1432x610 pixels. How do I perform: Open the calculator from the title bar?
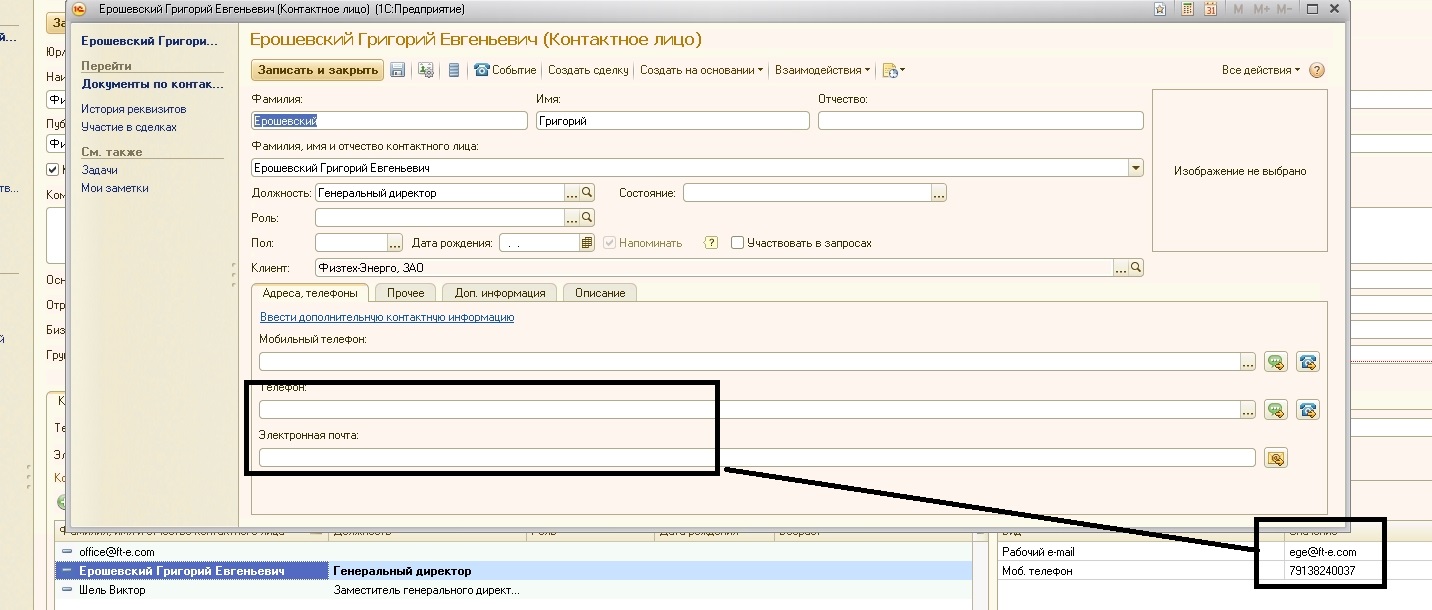[1187, 9]
